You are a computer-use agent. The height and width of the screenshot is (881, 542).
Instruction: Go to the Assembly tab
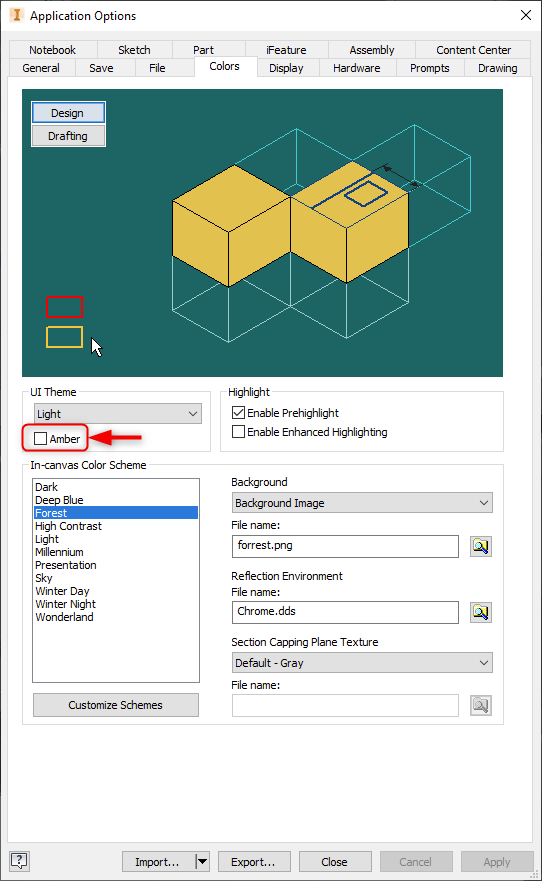click(372, 50)
